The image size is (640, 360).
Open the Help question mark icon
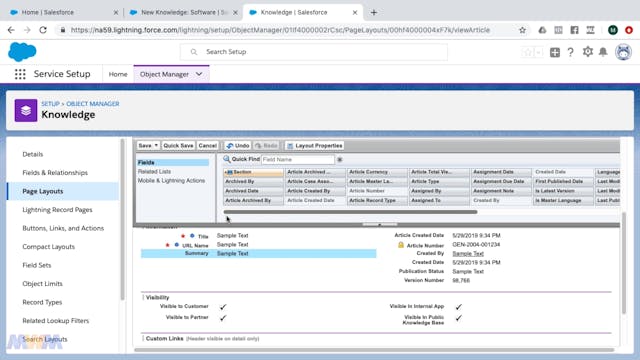(x=571, y=52)
